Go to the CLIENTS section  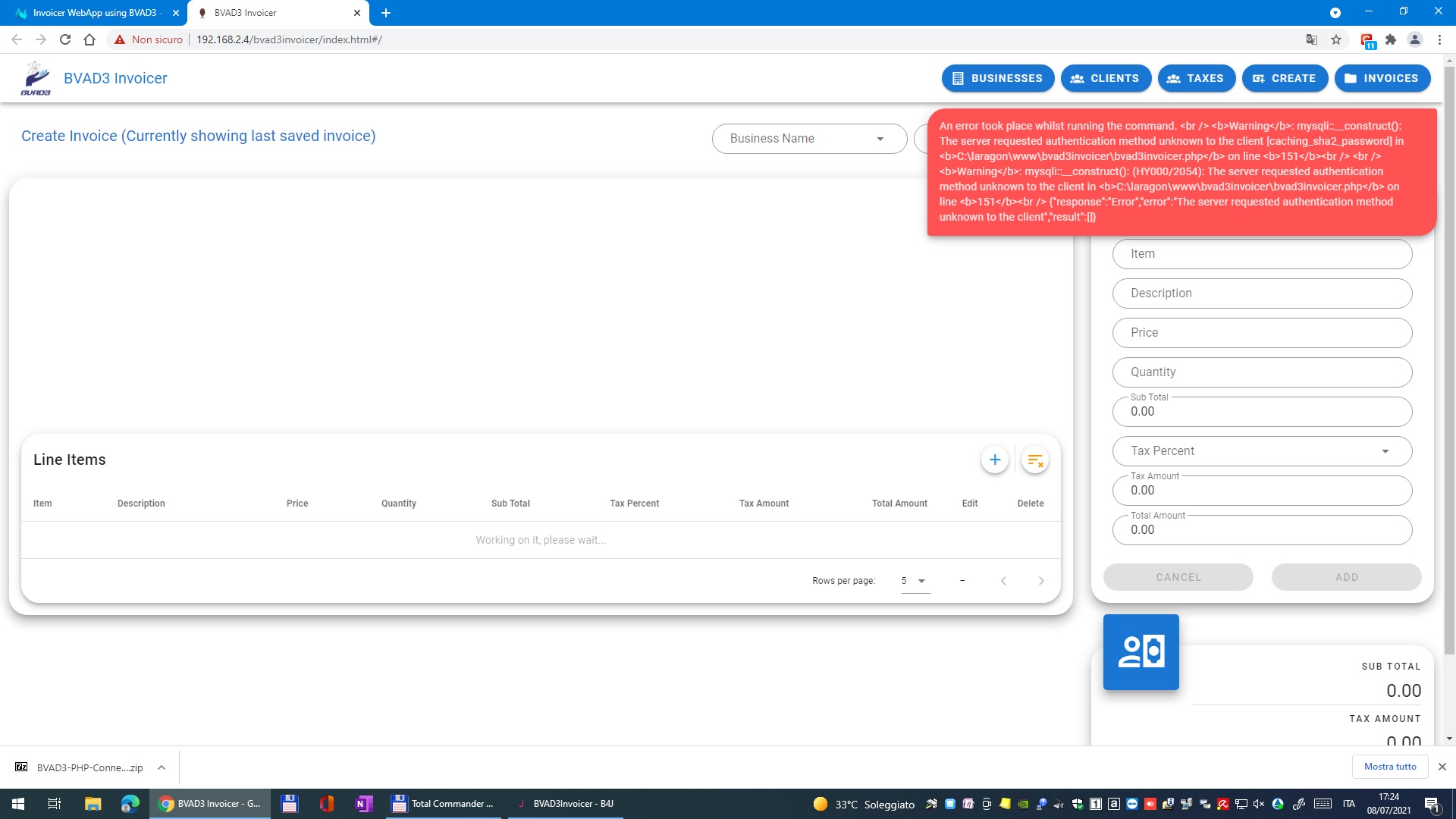click(1105, 78)
